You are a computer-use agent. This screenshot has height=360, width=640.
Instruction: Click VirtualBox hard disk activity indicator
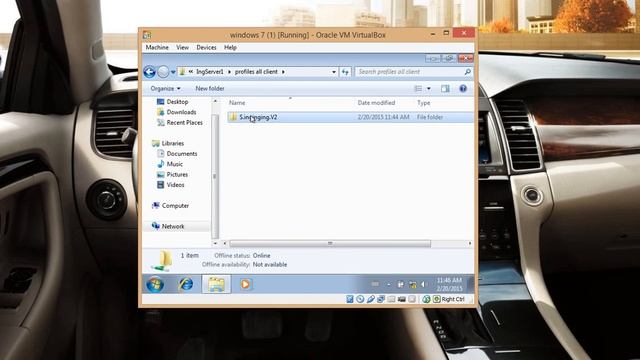[350, 299]
